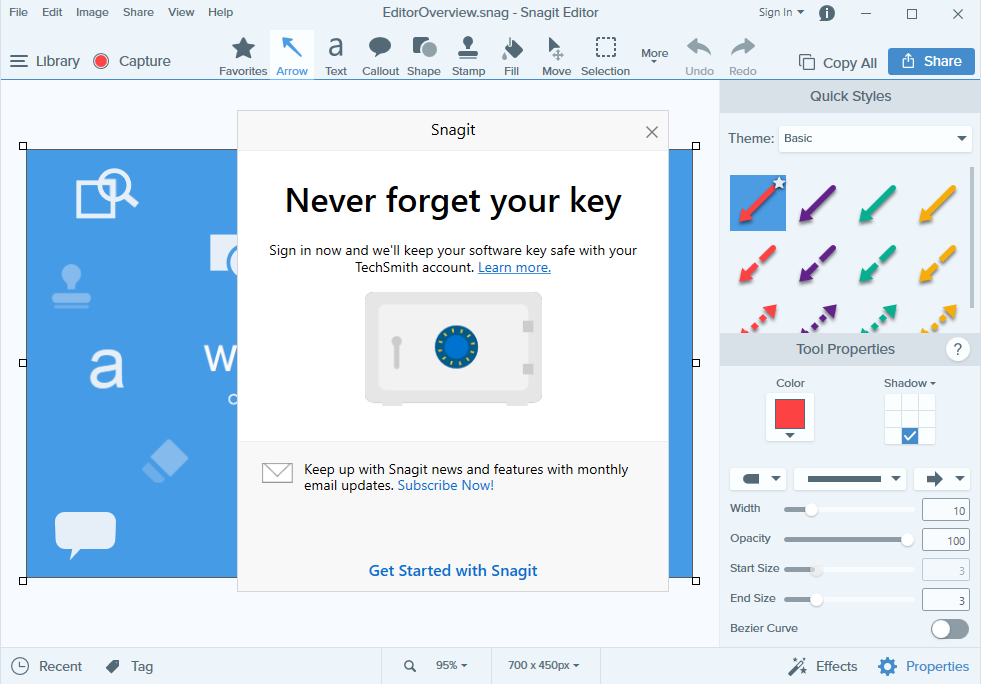The height and width of the screenshot is (684, 981).
Task: Select the Callout tool
Action: [x=380, y=56]
